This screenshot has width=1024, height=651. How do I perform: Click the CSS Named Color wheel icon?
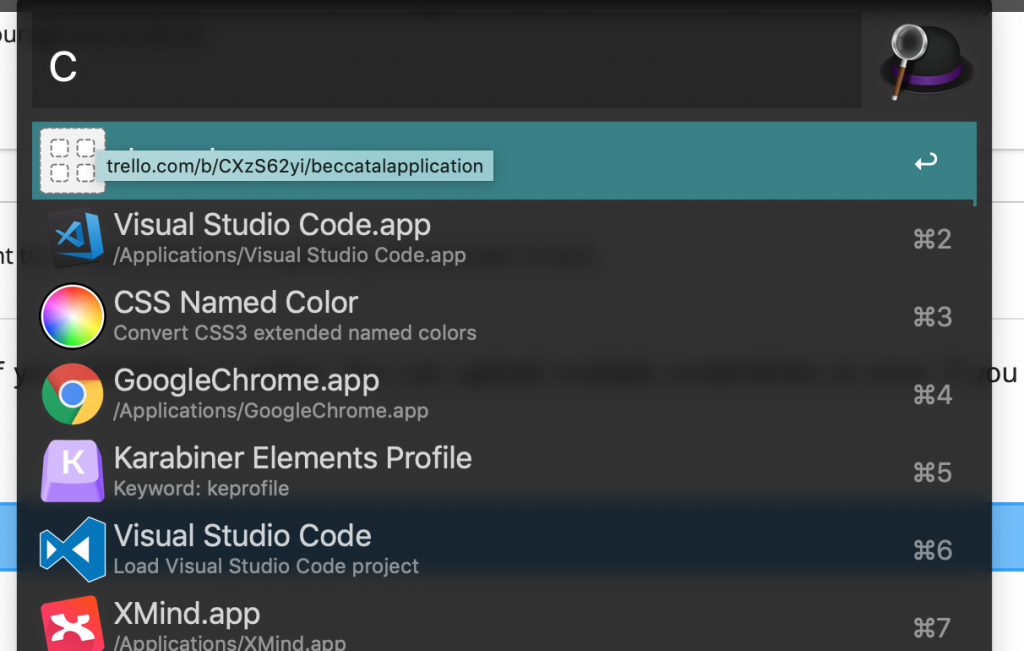click(x=72, y=317)
